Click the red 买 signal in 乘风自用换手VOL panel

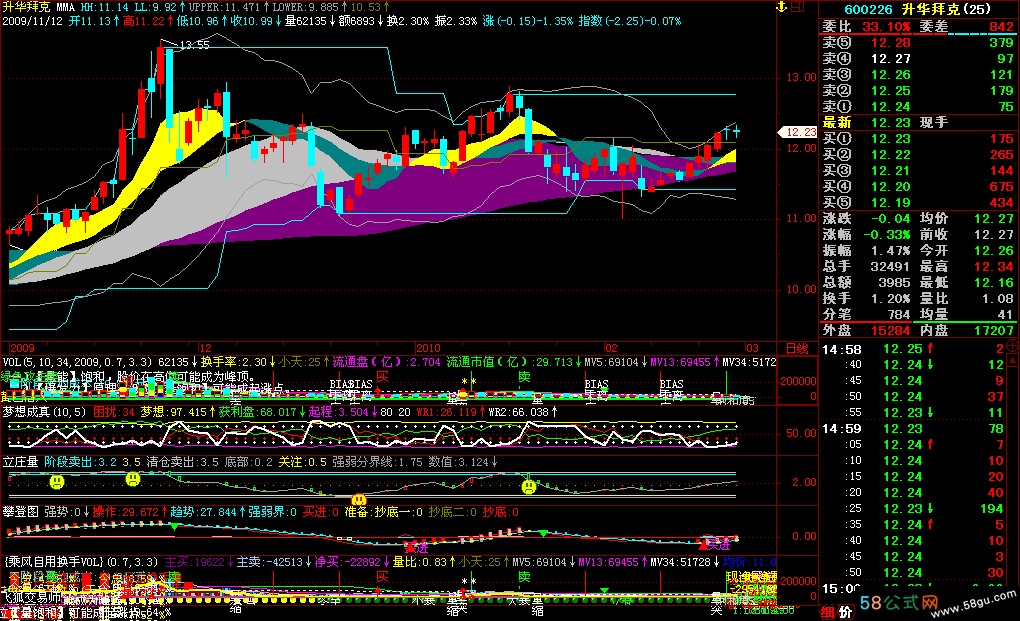(382, 576)
